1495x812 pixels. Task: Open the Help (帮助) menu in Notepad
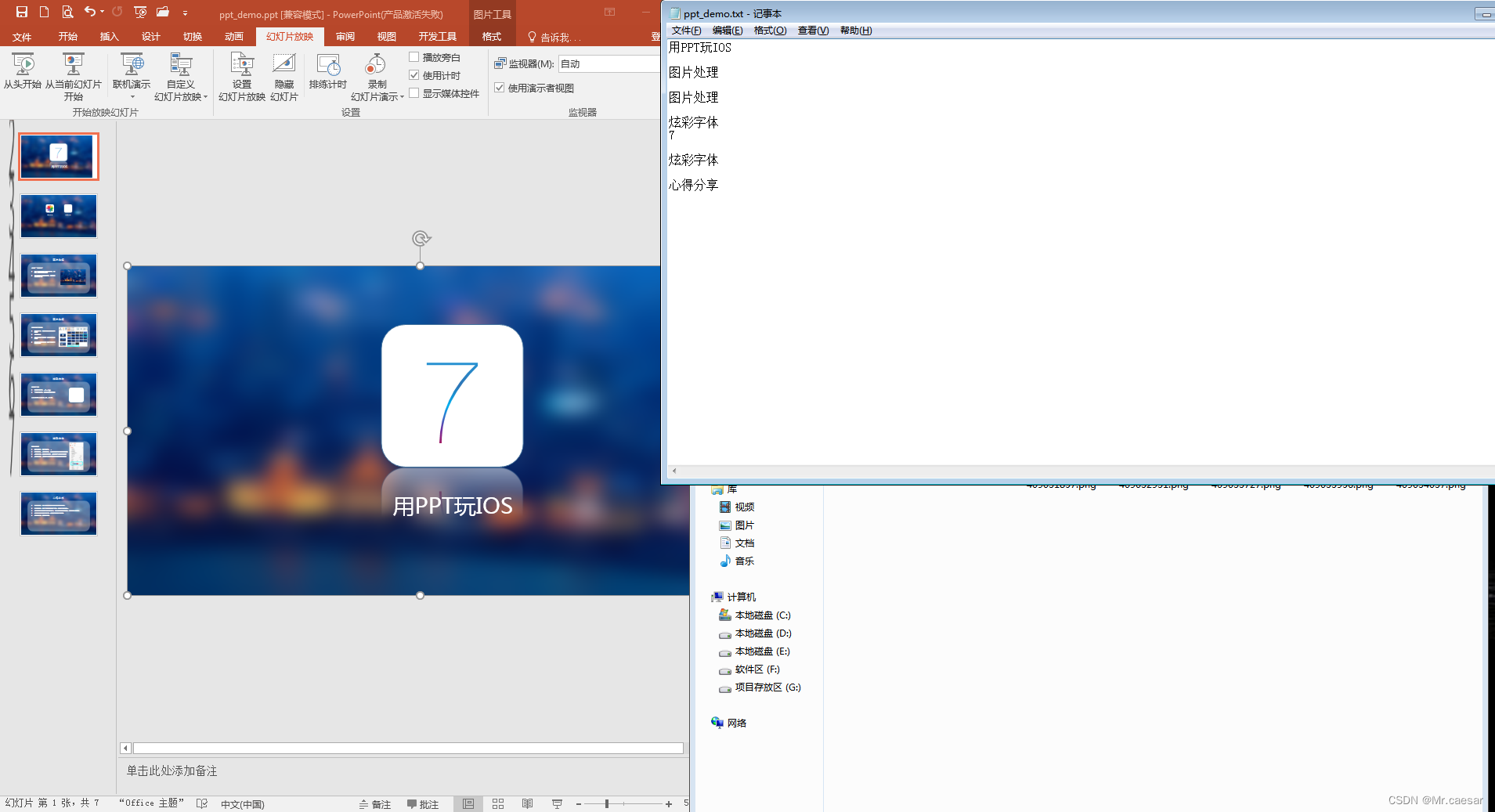point(856,31)
